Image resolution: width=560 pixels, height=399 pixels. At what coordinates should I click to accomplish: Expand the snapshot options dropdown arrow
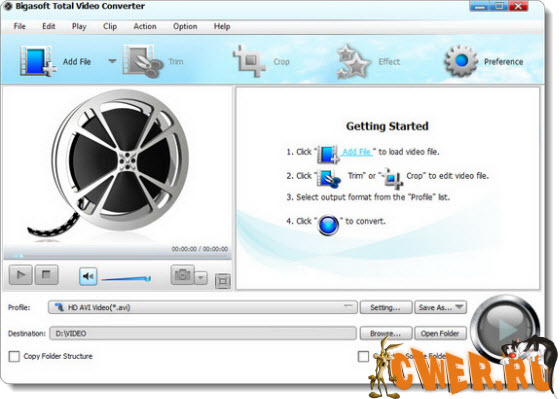point(201,278)
